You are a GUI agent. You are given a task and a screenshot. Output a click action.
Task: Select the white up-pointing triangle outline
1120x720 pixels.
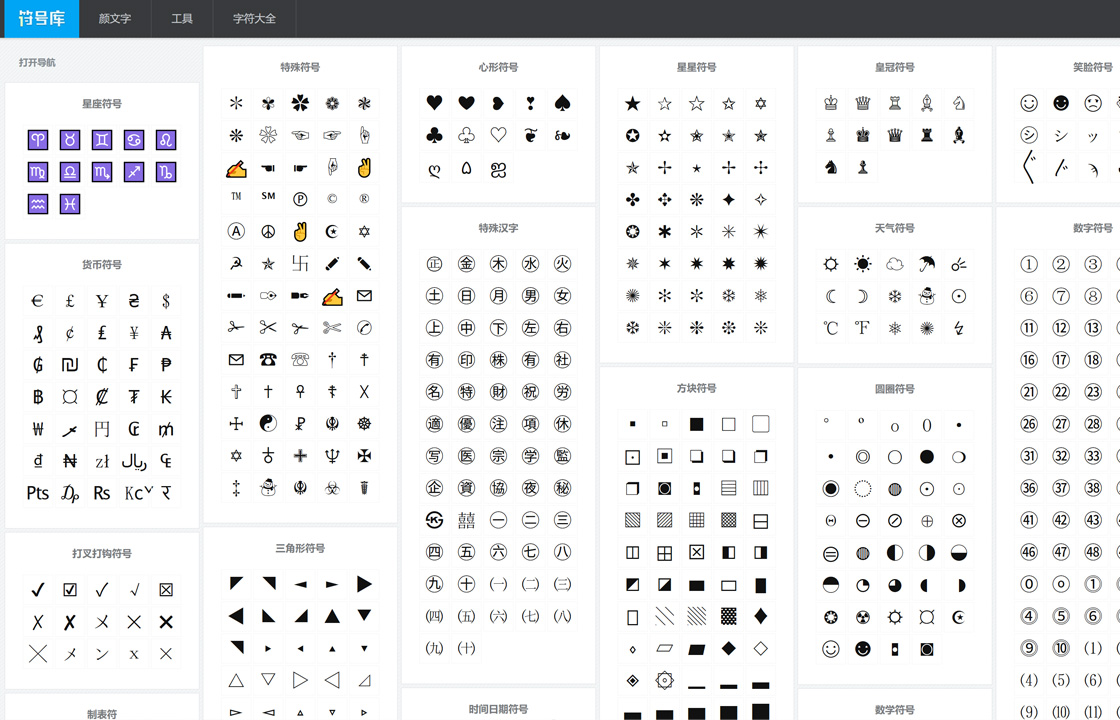tap(236, 681)
